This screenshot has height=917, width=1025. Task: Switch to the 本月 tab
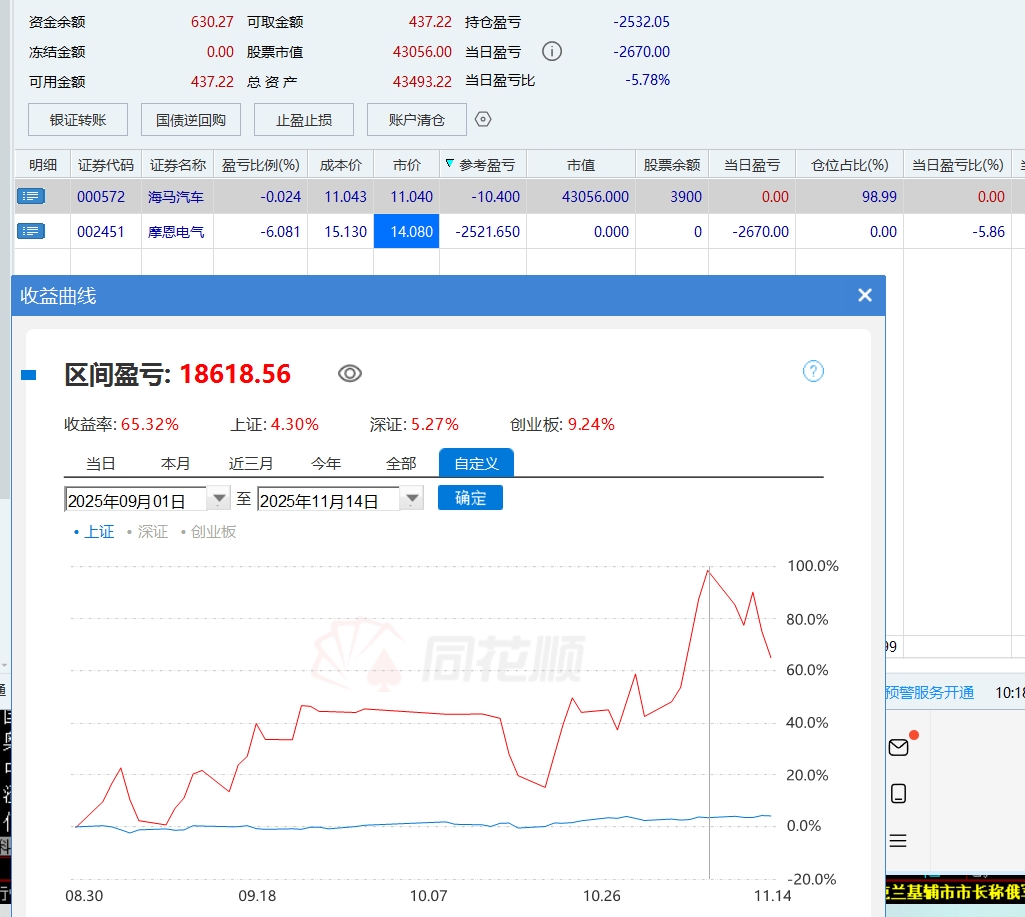[175, 463]
